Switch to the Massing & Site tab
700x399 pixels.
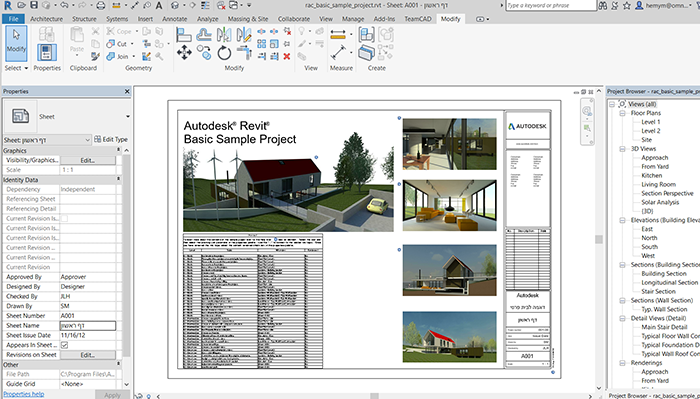[248, 19]
